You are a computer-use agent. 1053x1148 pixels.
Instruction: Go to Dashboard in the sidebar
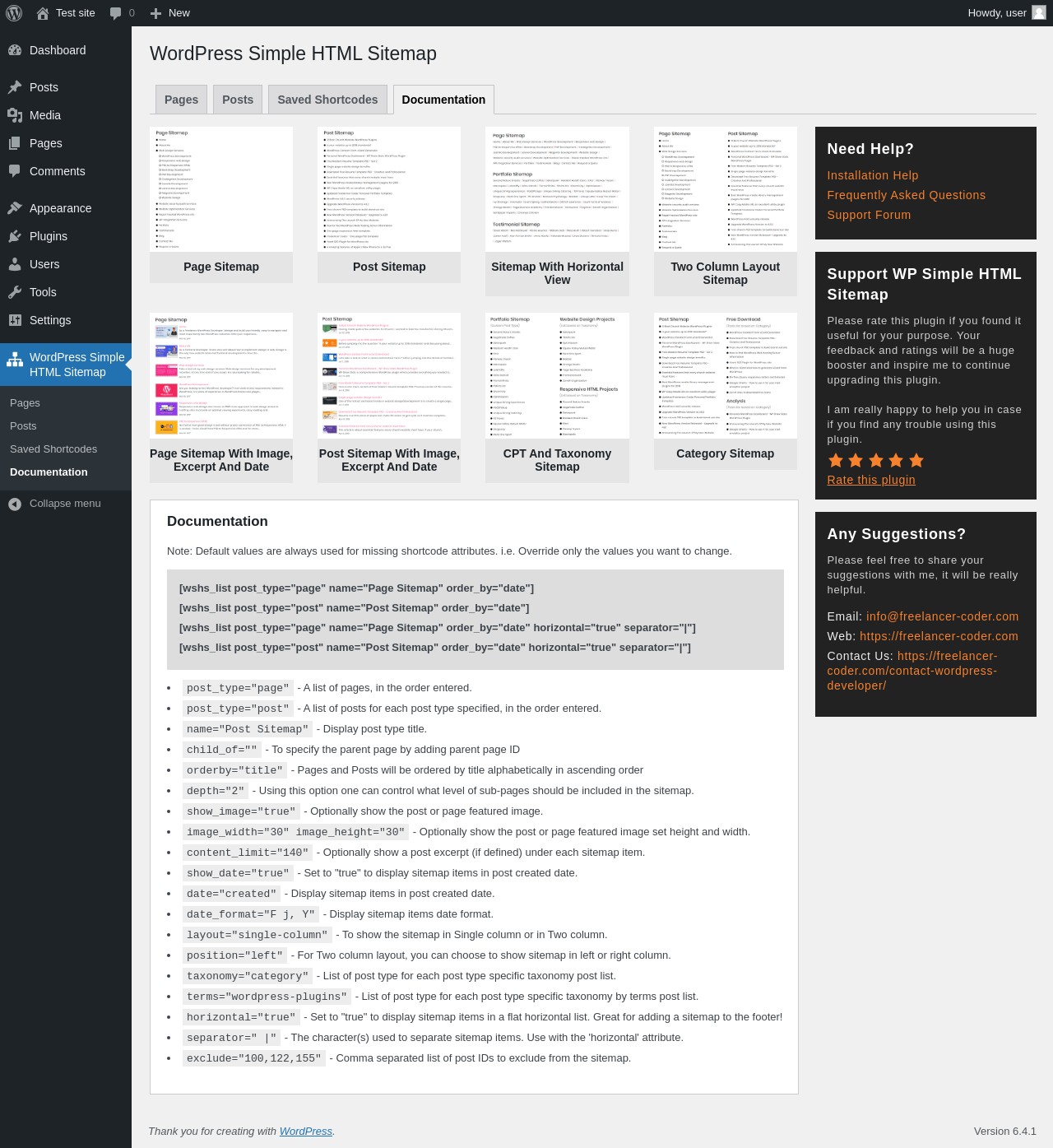[58, 50]
